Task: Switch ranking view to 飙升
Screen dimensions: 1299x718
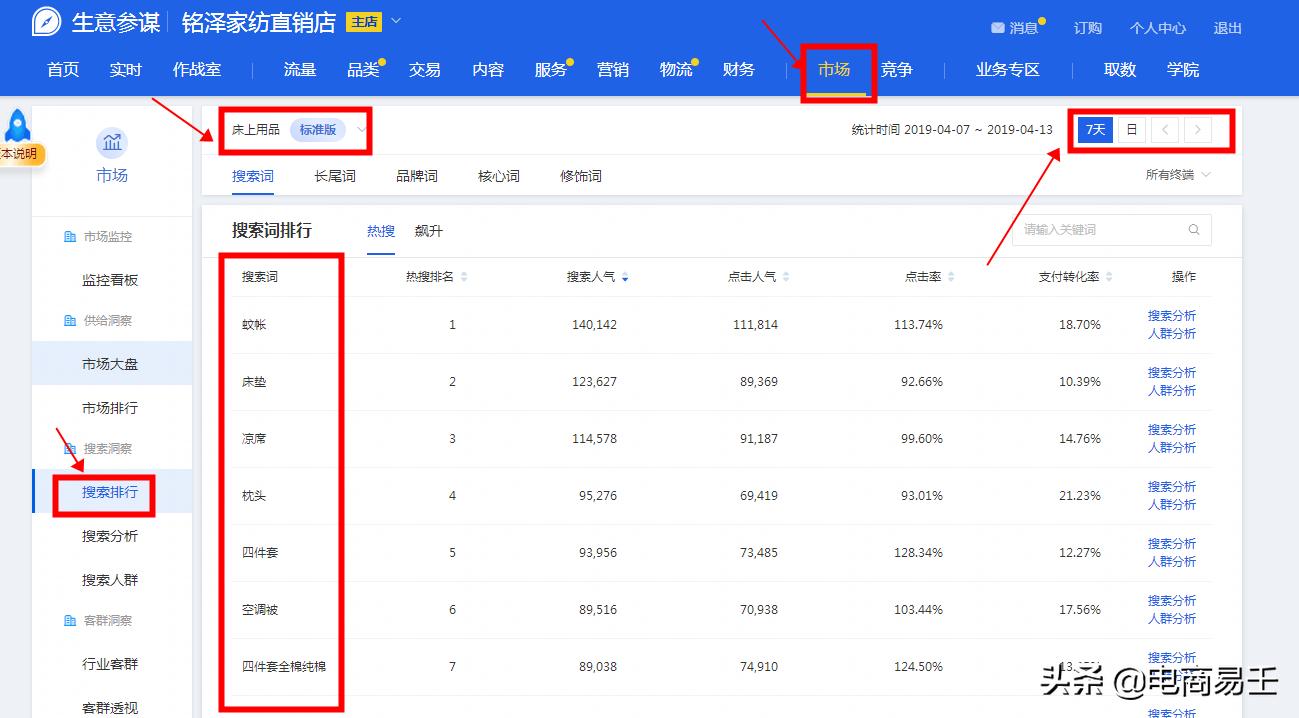Action: point(428,230)
